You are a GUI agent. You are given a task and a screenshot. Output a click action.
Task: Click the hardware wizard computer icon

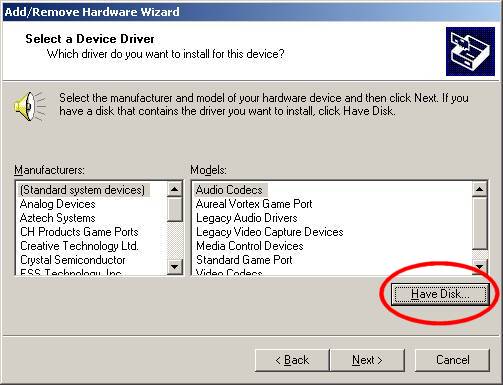pyautogui.click(x=470, y=52)
